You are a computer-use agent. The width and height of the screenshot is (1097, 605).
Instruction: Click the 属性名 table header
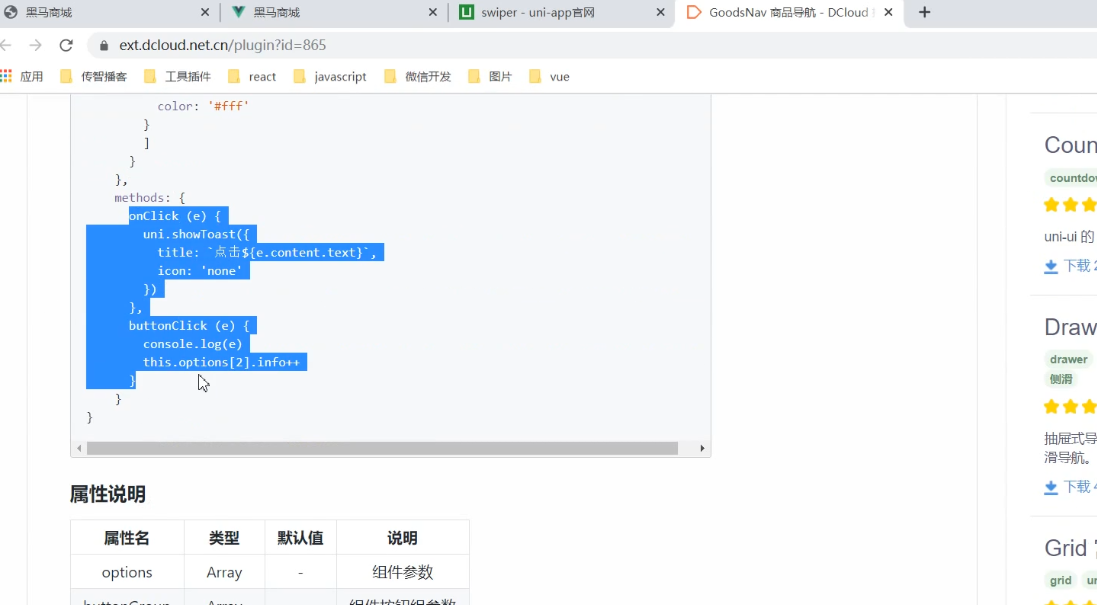pyautogui.click(x=127, y=538)
